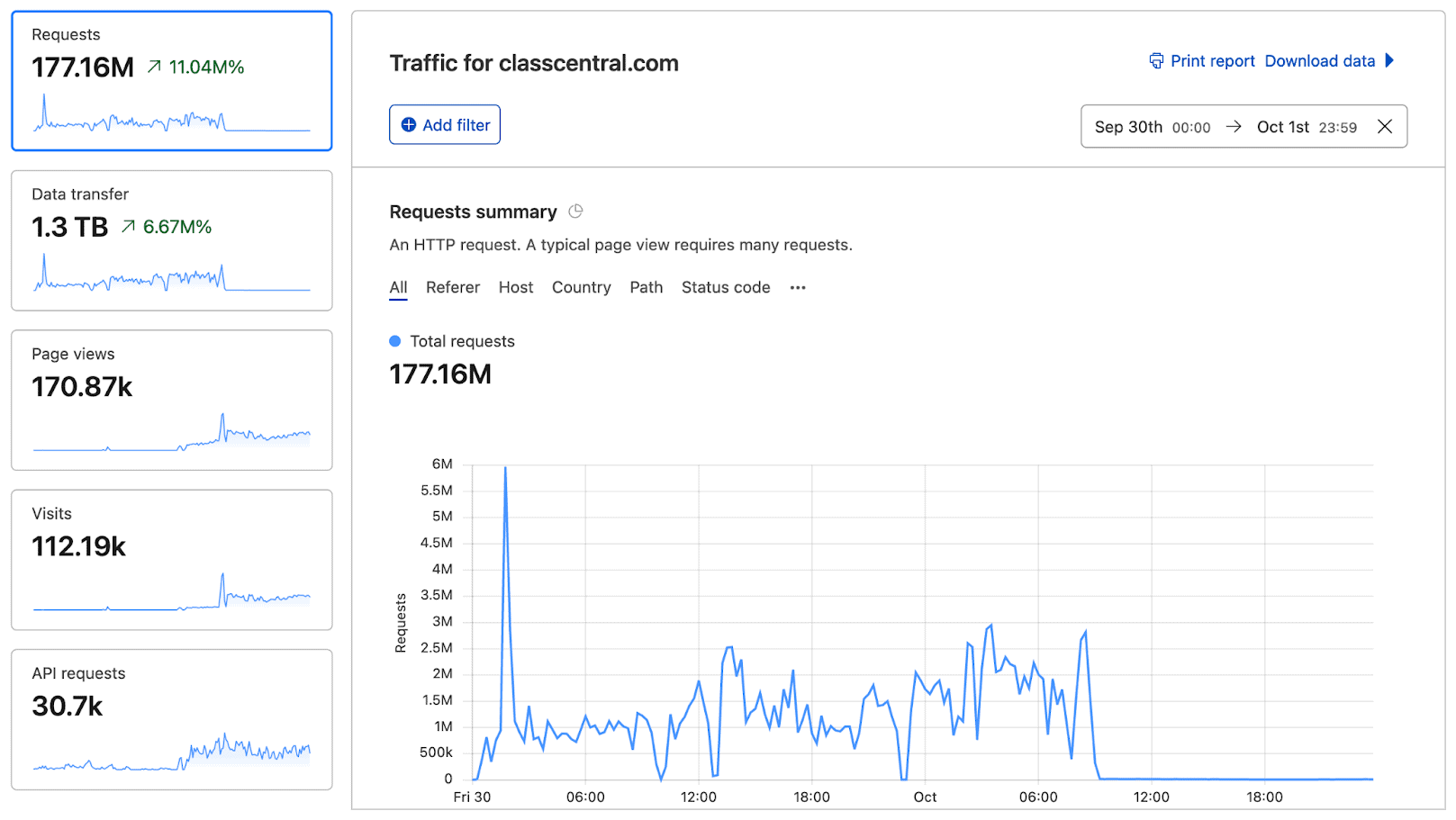Viewport: 1456px width, 820px height.
Task: Switch to the Referer tab
Action: (452, 288)
